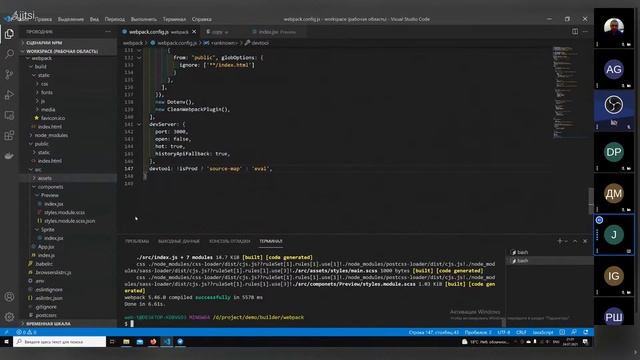This screenshot has width=640, height=360.
Task: Open File Explorer on taskbar
Action: click(126, 342)
